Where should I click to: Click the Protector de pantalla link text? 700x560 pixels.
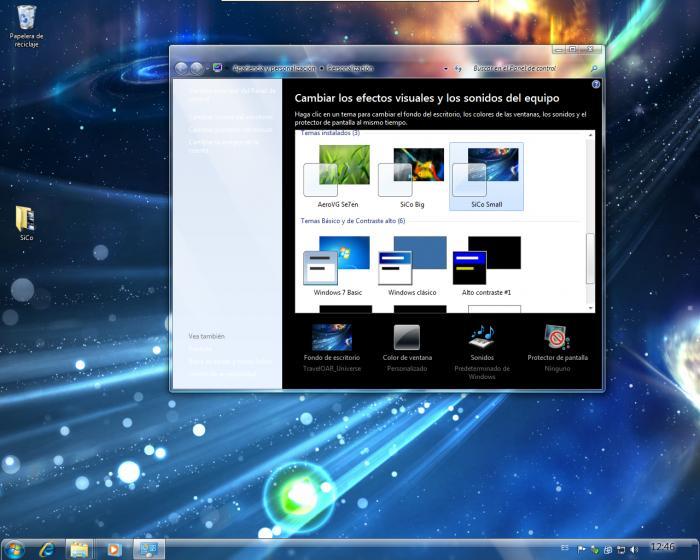pos(557,357)
